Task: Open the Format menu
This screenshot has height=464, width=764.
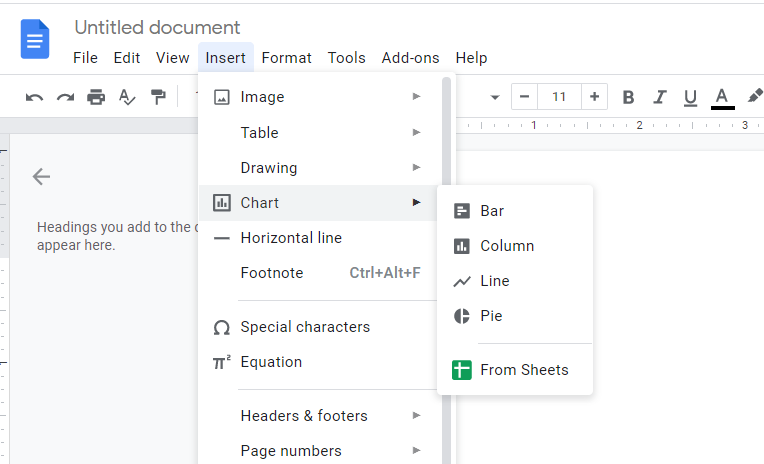Action: point(286,58)
